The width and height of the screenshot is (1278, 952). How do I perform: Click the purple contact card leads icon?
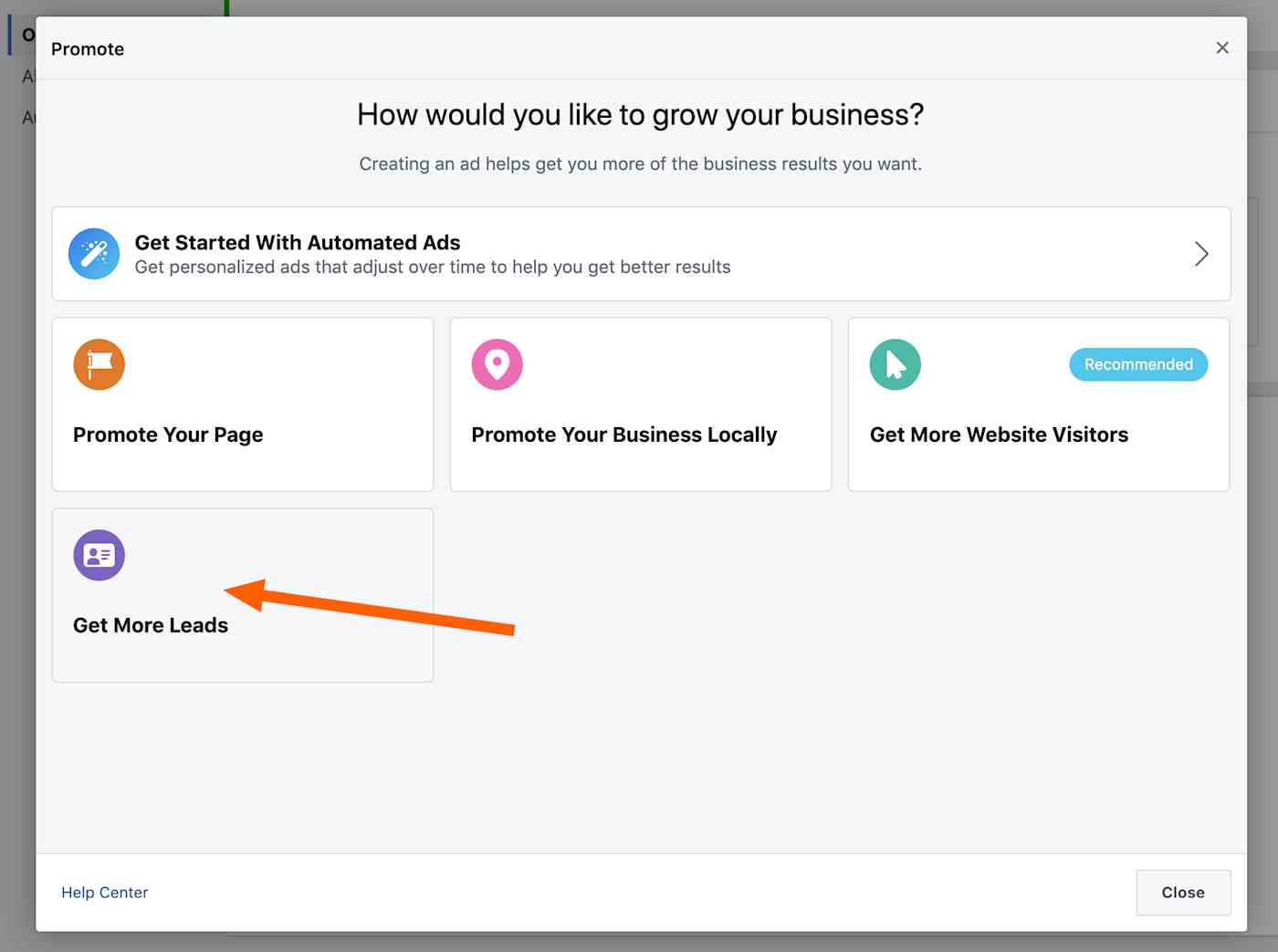click(99, 555)
